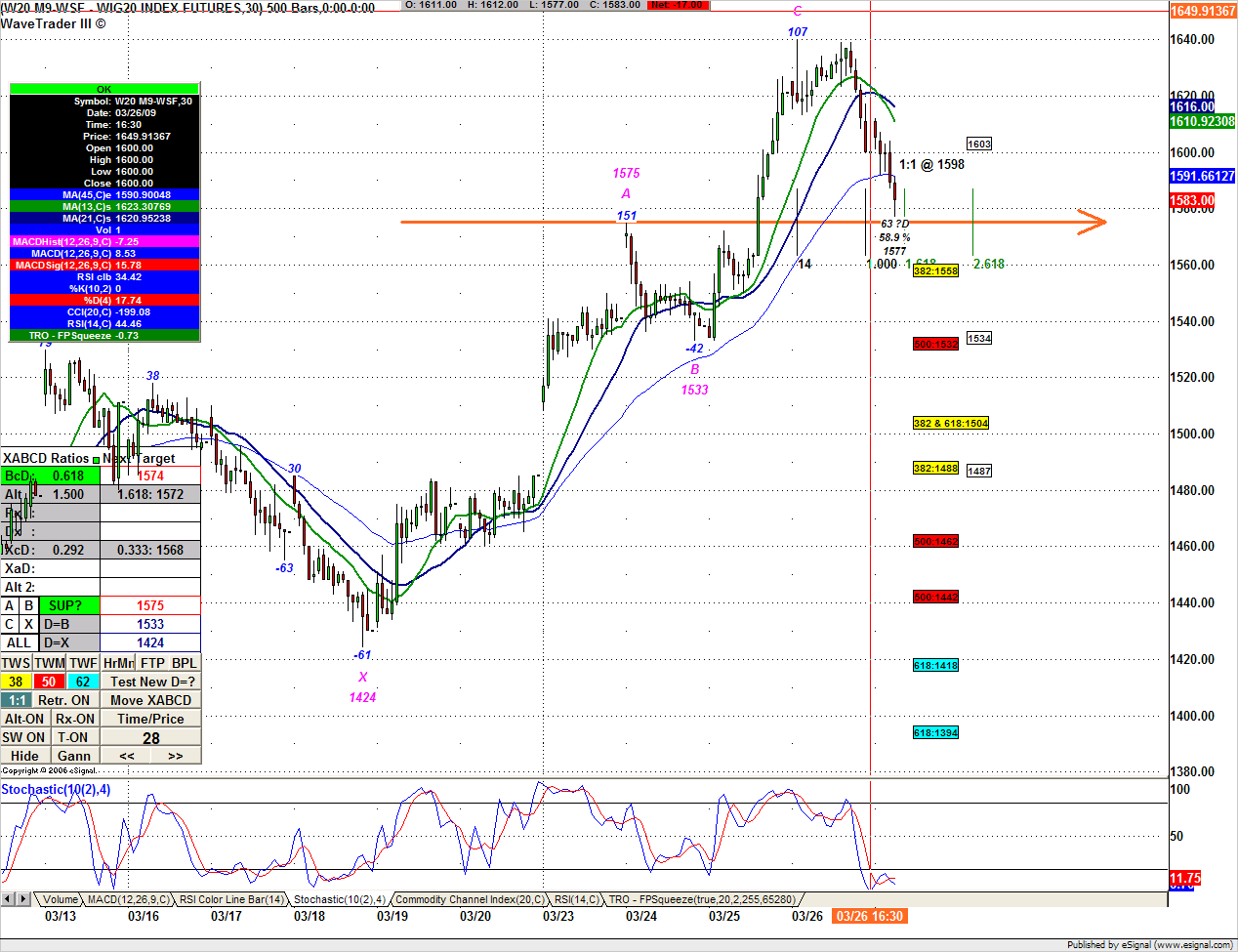This screenshot has width=1238, height=952.
Task: Toggle the Rx-ON option
Action: [75, 719]
